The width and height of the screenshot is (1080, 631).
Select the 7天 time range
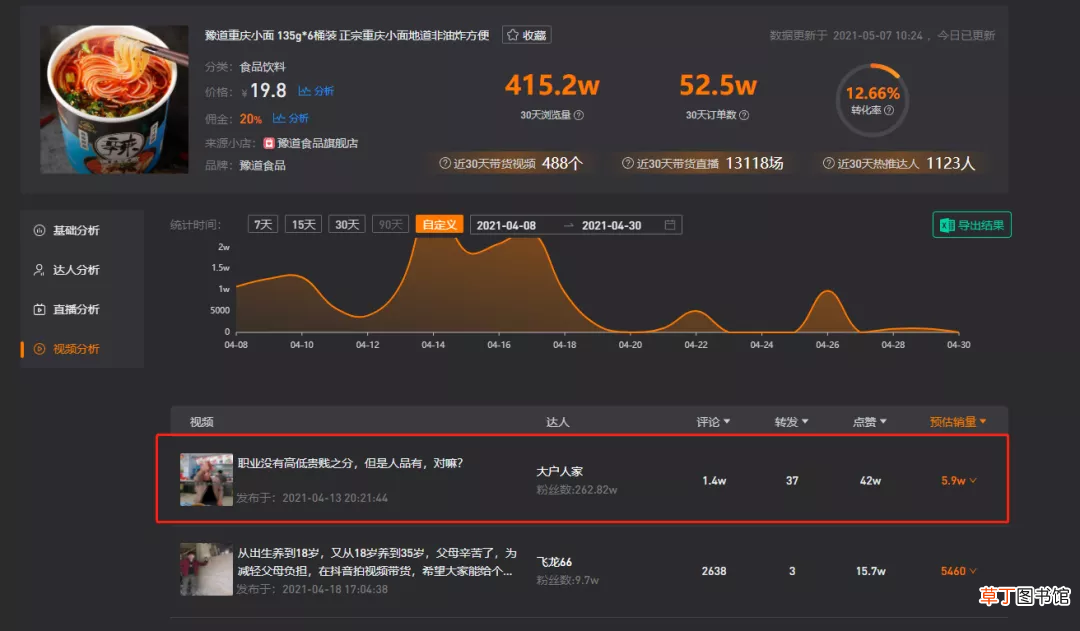[x=262, y=225]
